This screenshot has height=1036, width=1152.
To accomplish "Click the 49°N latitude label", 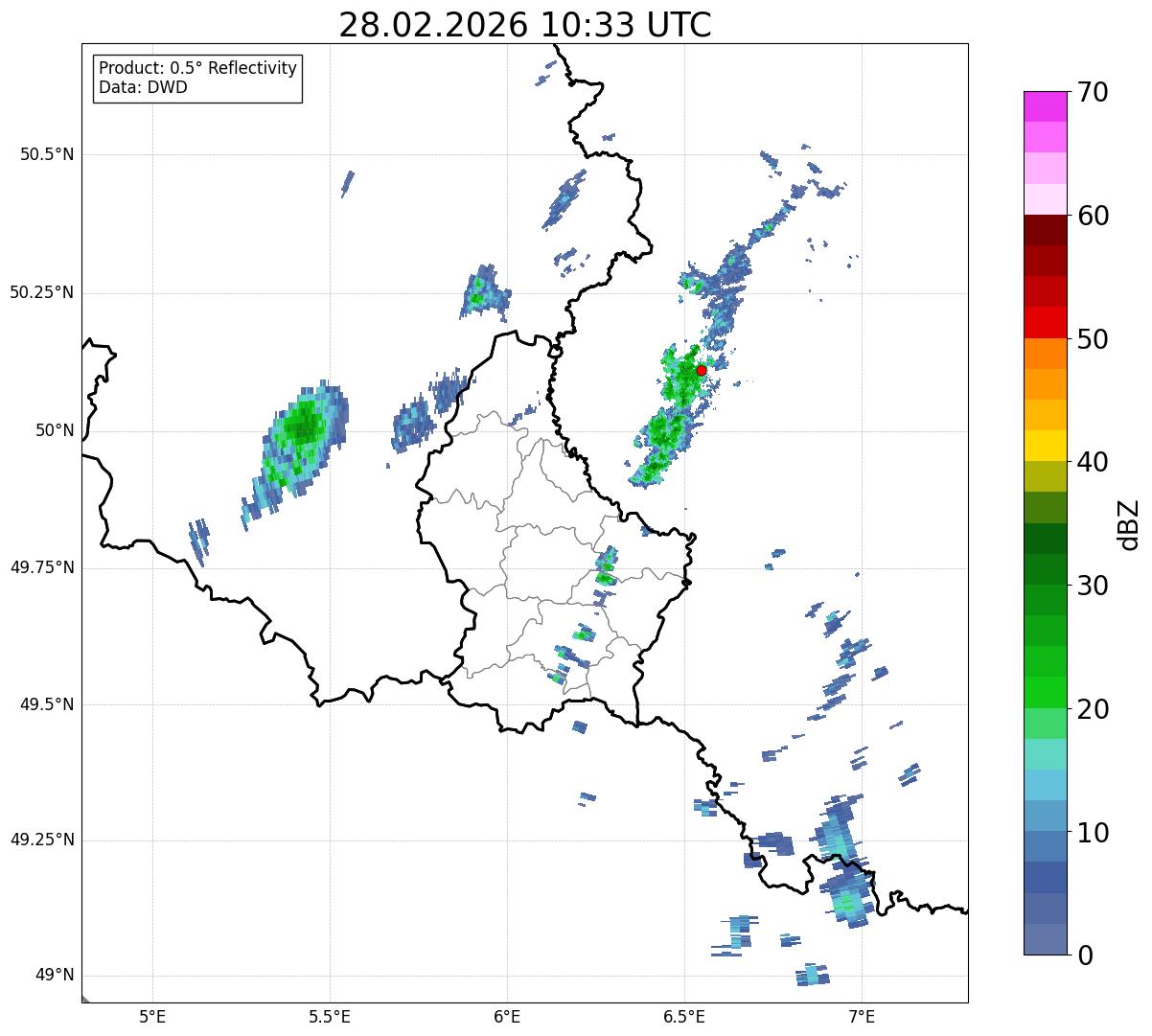I will 55,976.
